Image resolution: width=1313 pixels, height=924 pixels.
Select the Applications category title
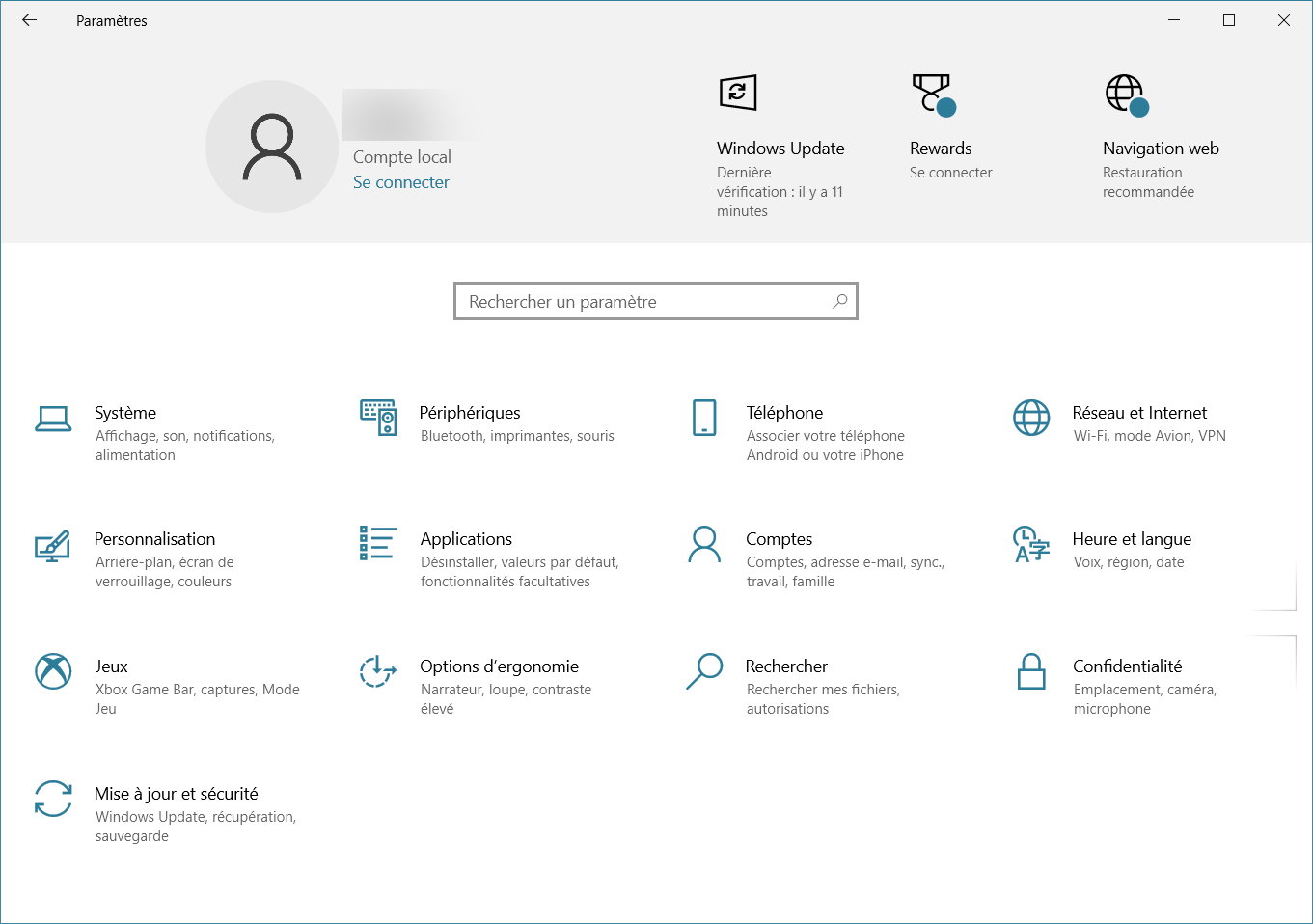click(466, 539)
